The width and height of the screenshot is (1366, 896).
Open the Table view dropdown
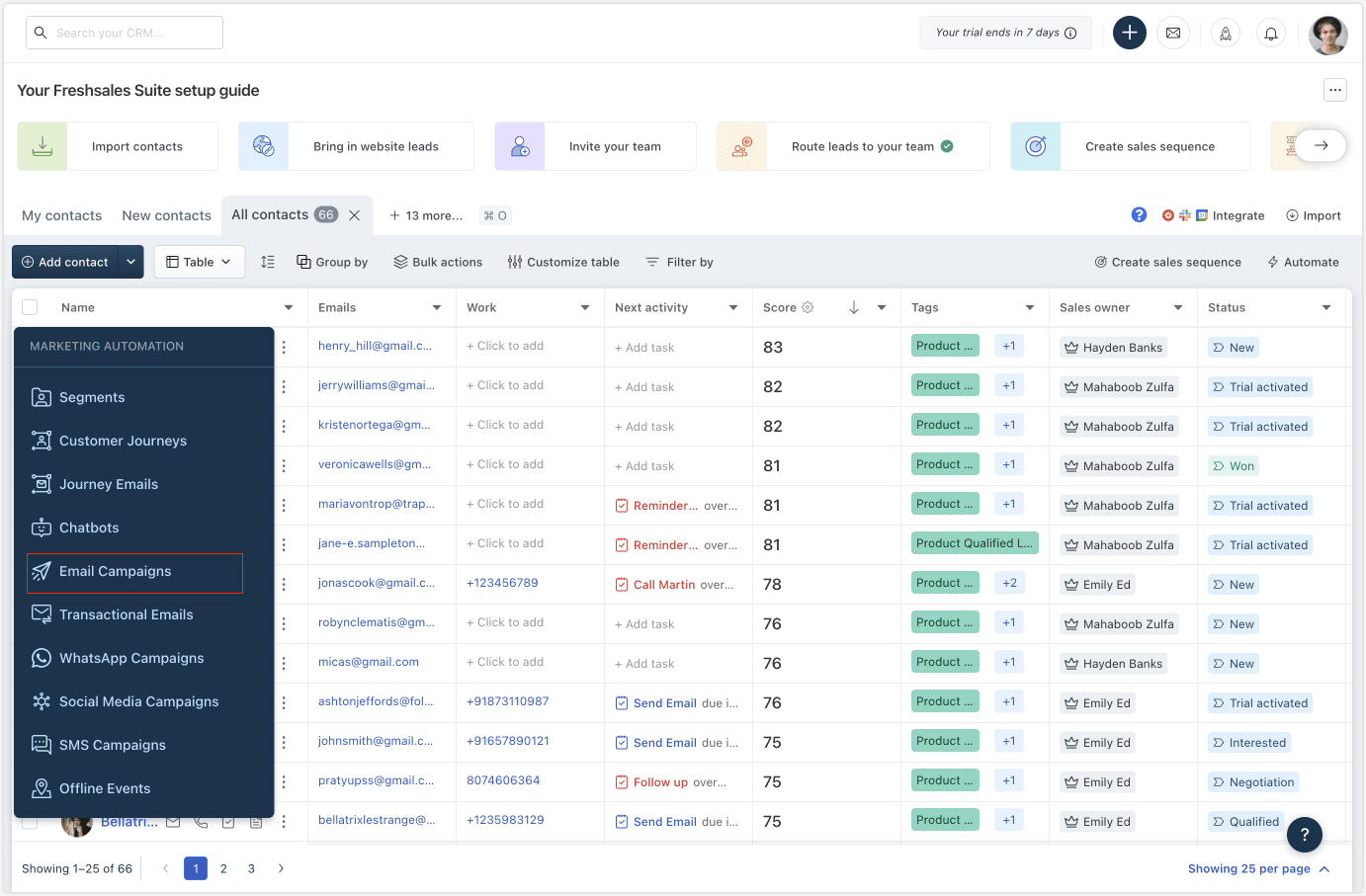199,261
